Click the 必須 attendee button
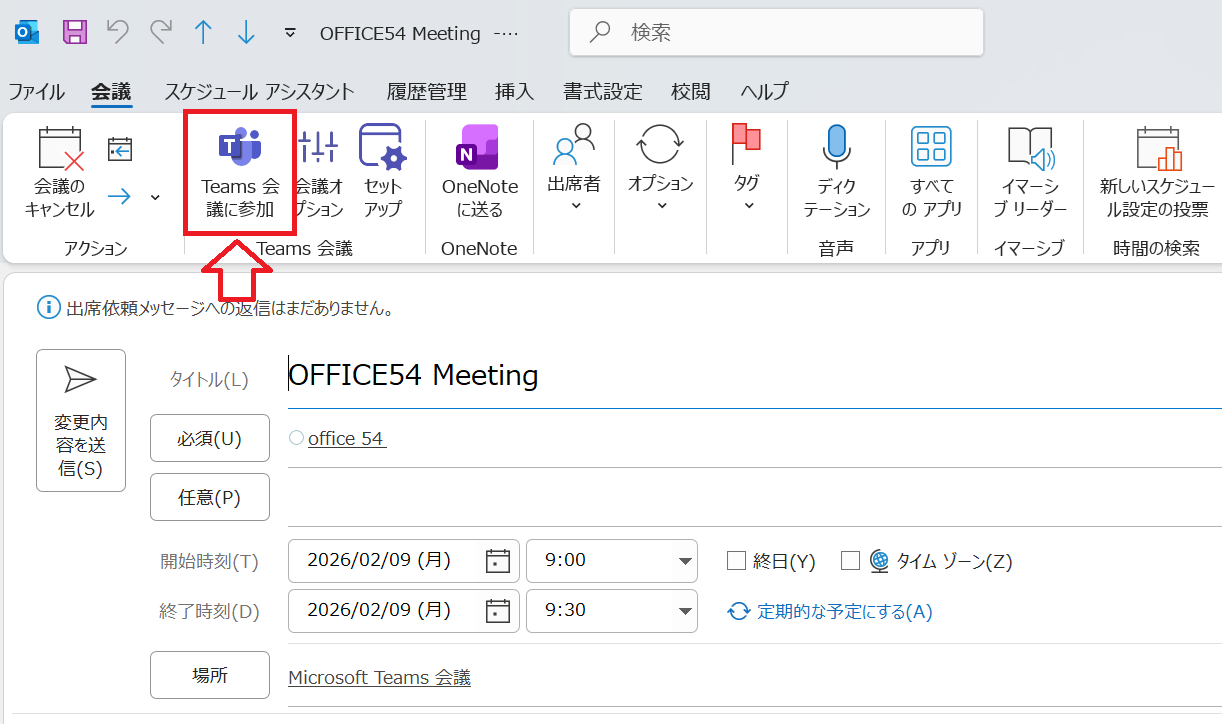This screenshot has height=724, width=1222. (x=209, y=438)
